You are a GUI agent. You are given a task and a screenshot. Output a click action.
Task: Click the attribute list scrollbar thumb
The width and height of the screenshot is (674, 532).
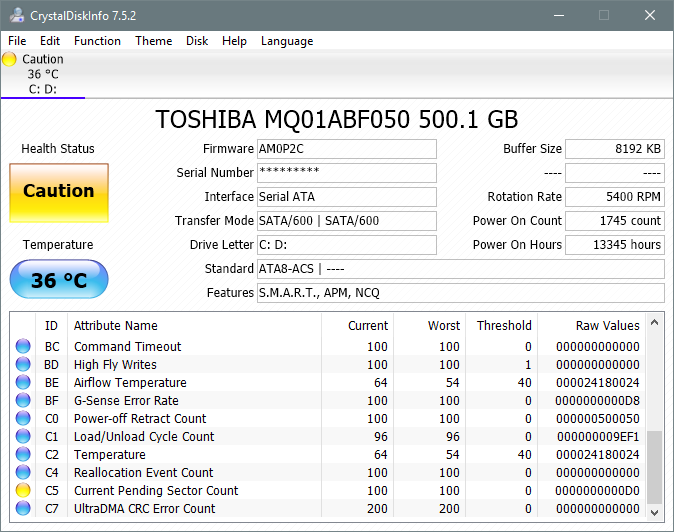click(x=655, y=467)
